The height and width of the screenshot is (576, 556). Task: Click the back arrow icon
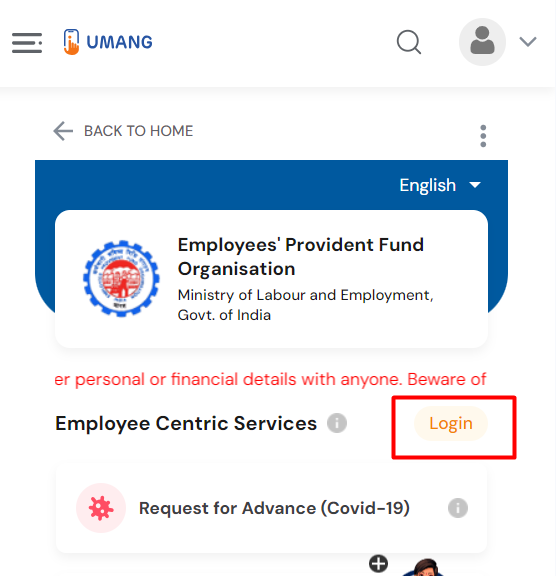click(x=63, y=131)
